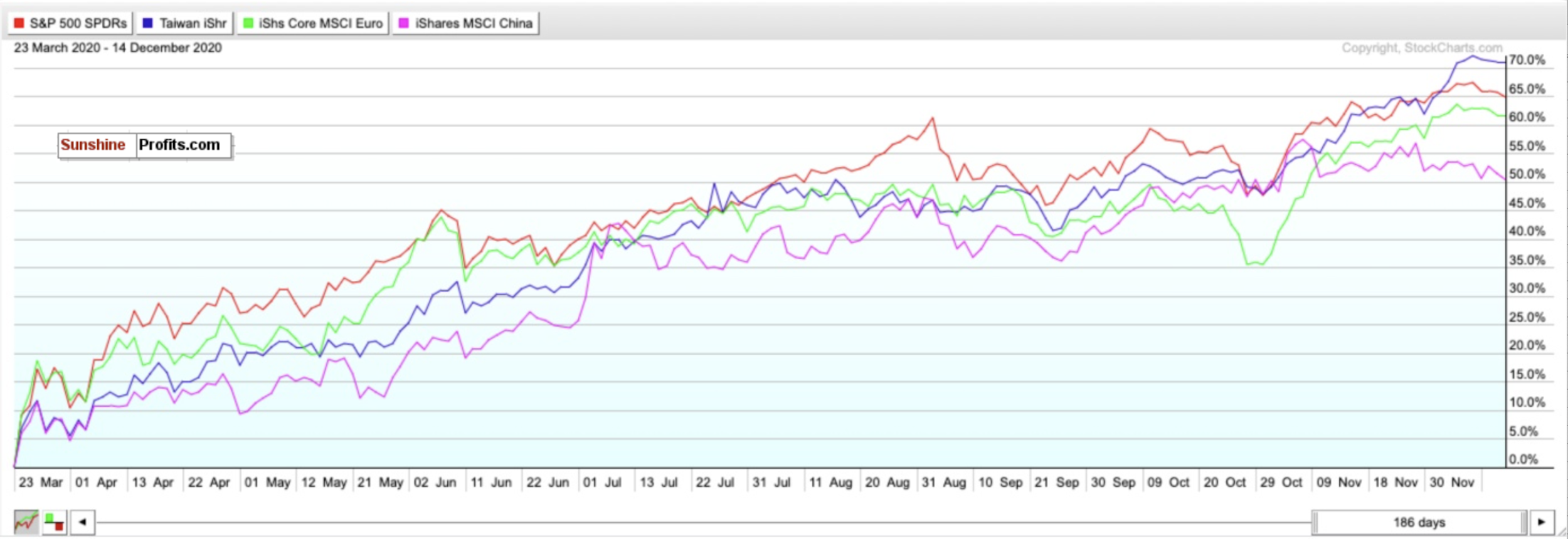
Task: Click the 0.0% axis label
Action: click(x=1523, y=459)
